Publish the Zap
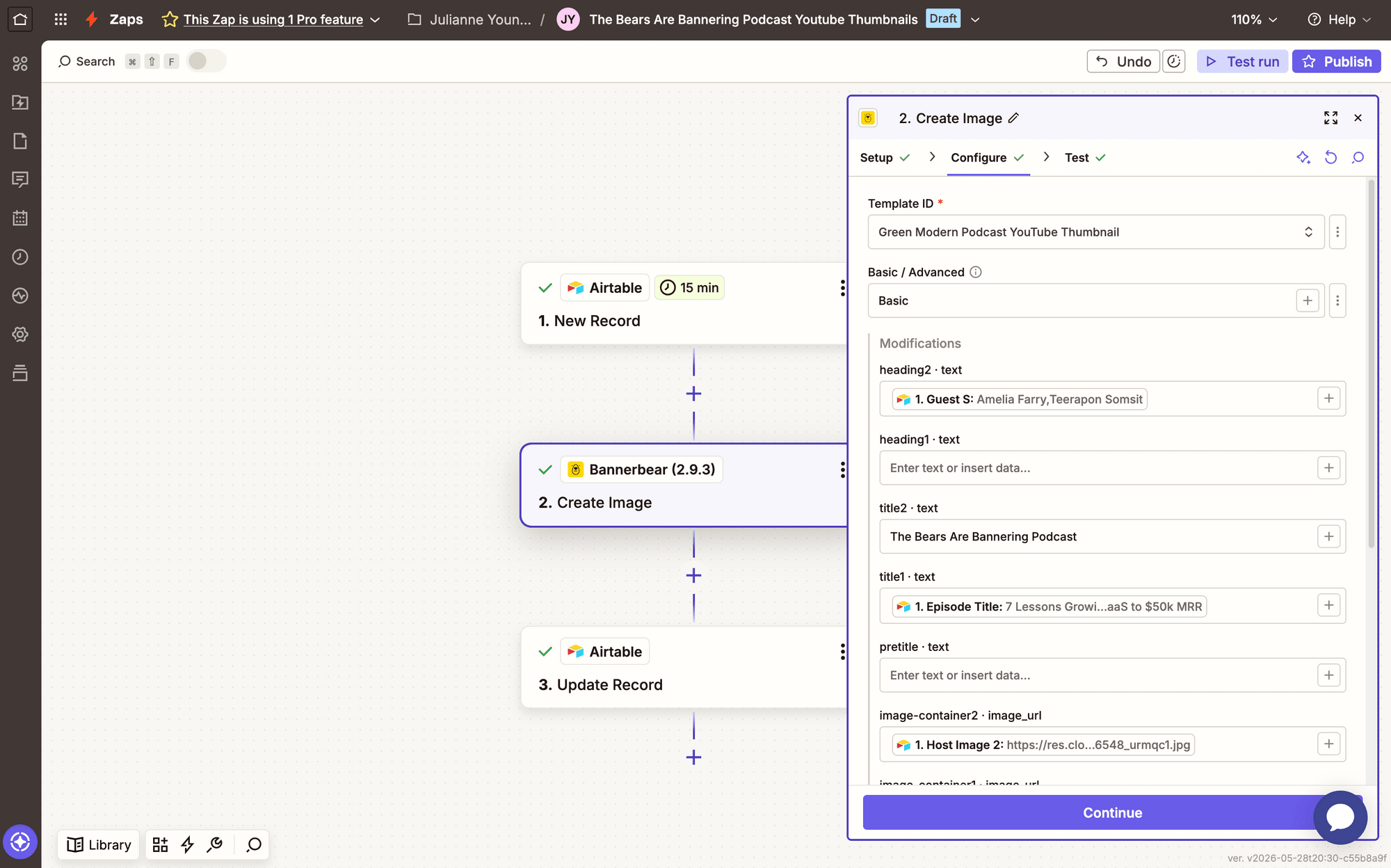This screenshot has height=868, width=1391. tap(1336, 61)
